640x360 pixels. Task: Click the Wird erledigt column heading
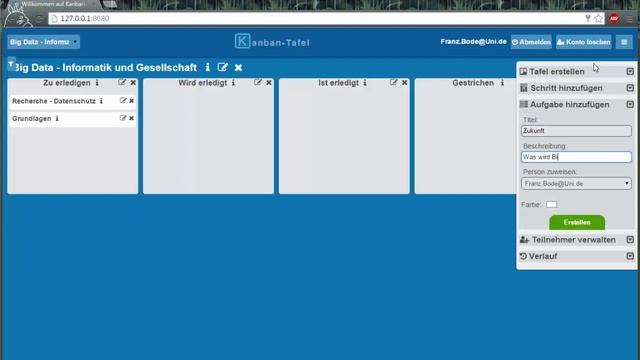tap(202, 83)
